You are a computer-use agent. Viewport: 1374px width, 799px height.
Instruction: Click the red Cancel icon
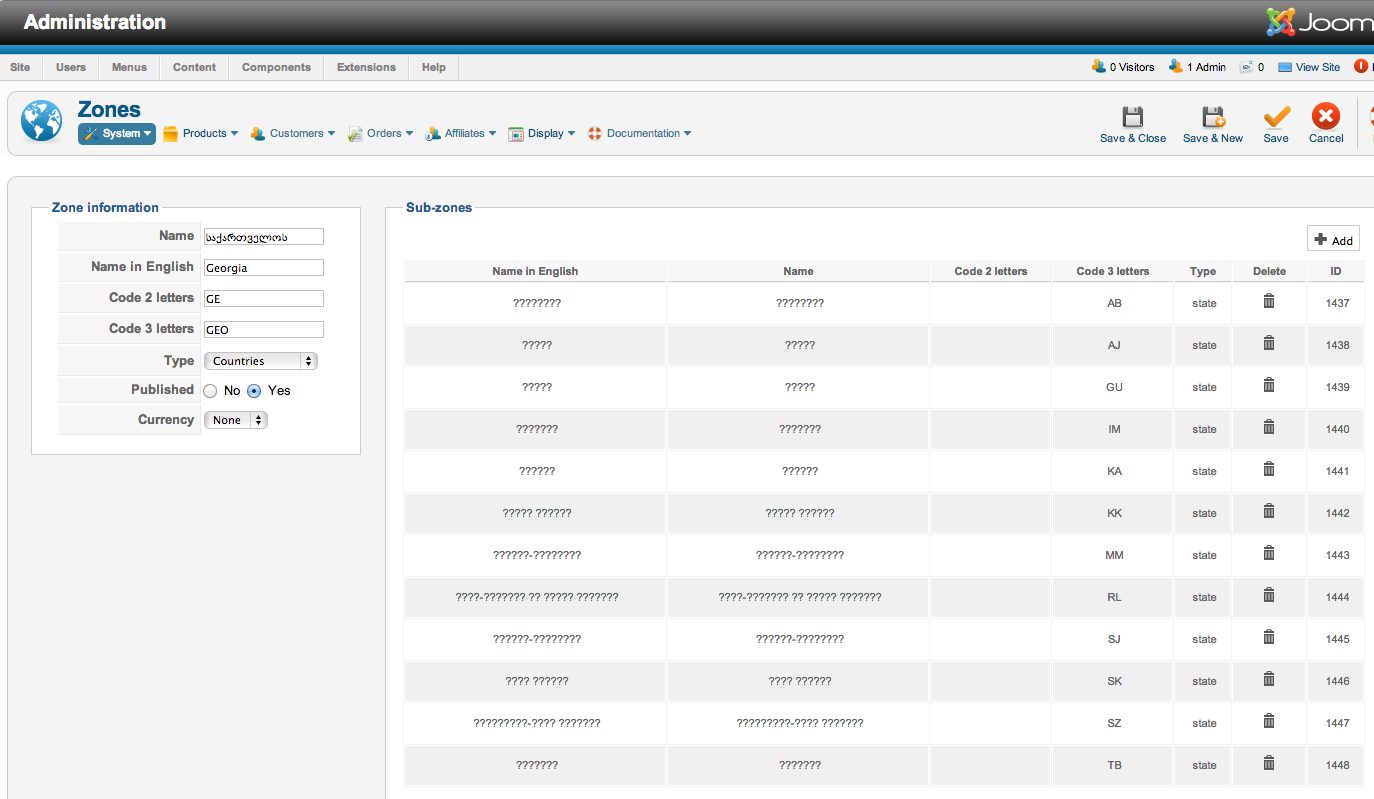[x=1325, y=118]
